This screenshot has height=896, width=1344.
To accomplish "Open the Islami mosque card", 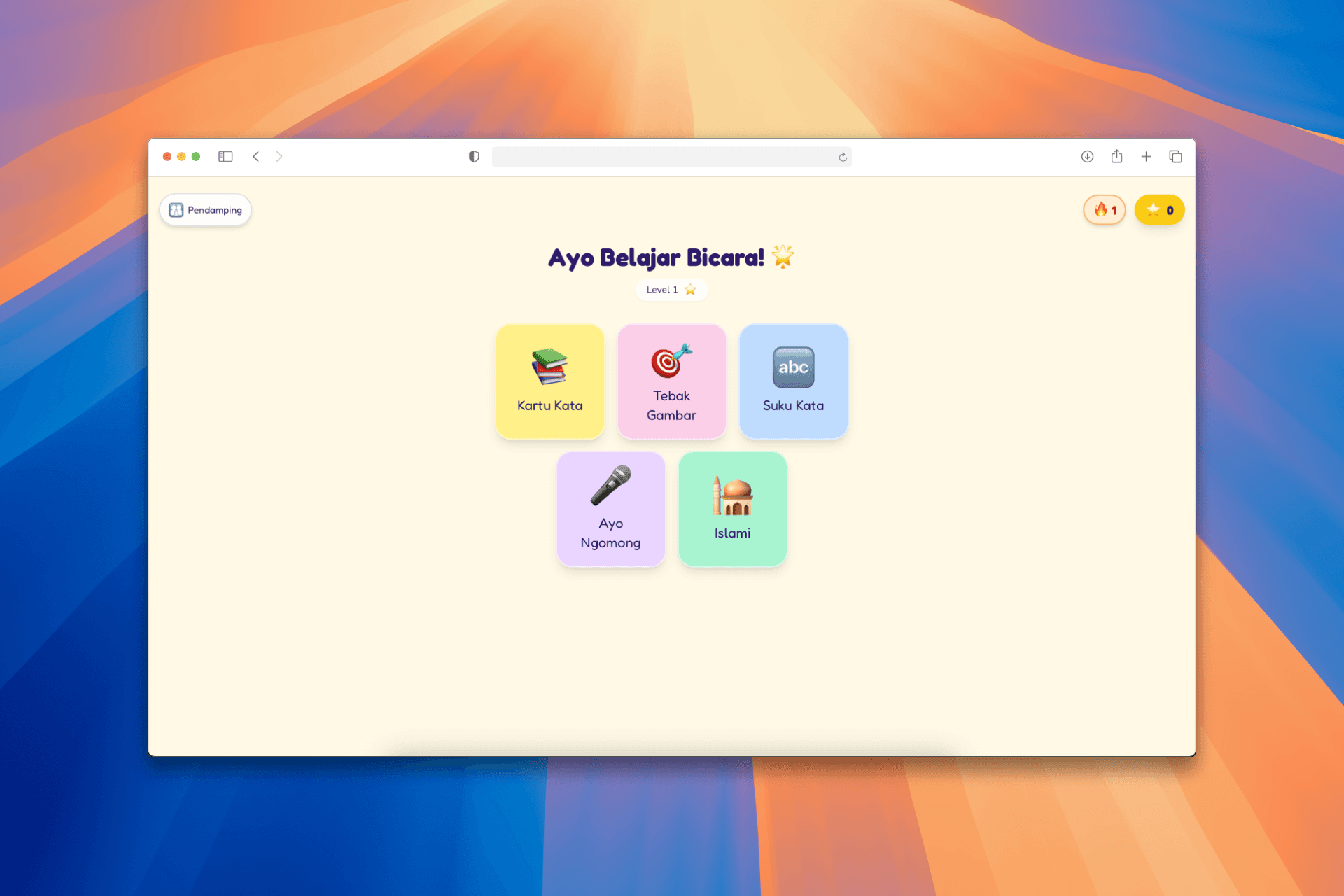I will tap(732, 509).
